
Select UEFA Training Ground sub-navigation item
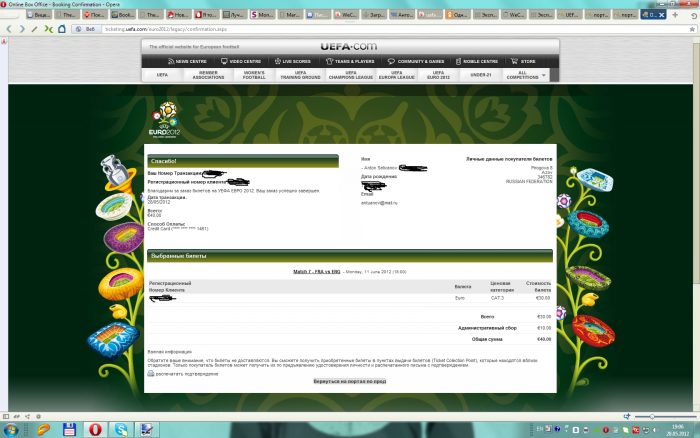click(300, 75)
